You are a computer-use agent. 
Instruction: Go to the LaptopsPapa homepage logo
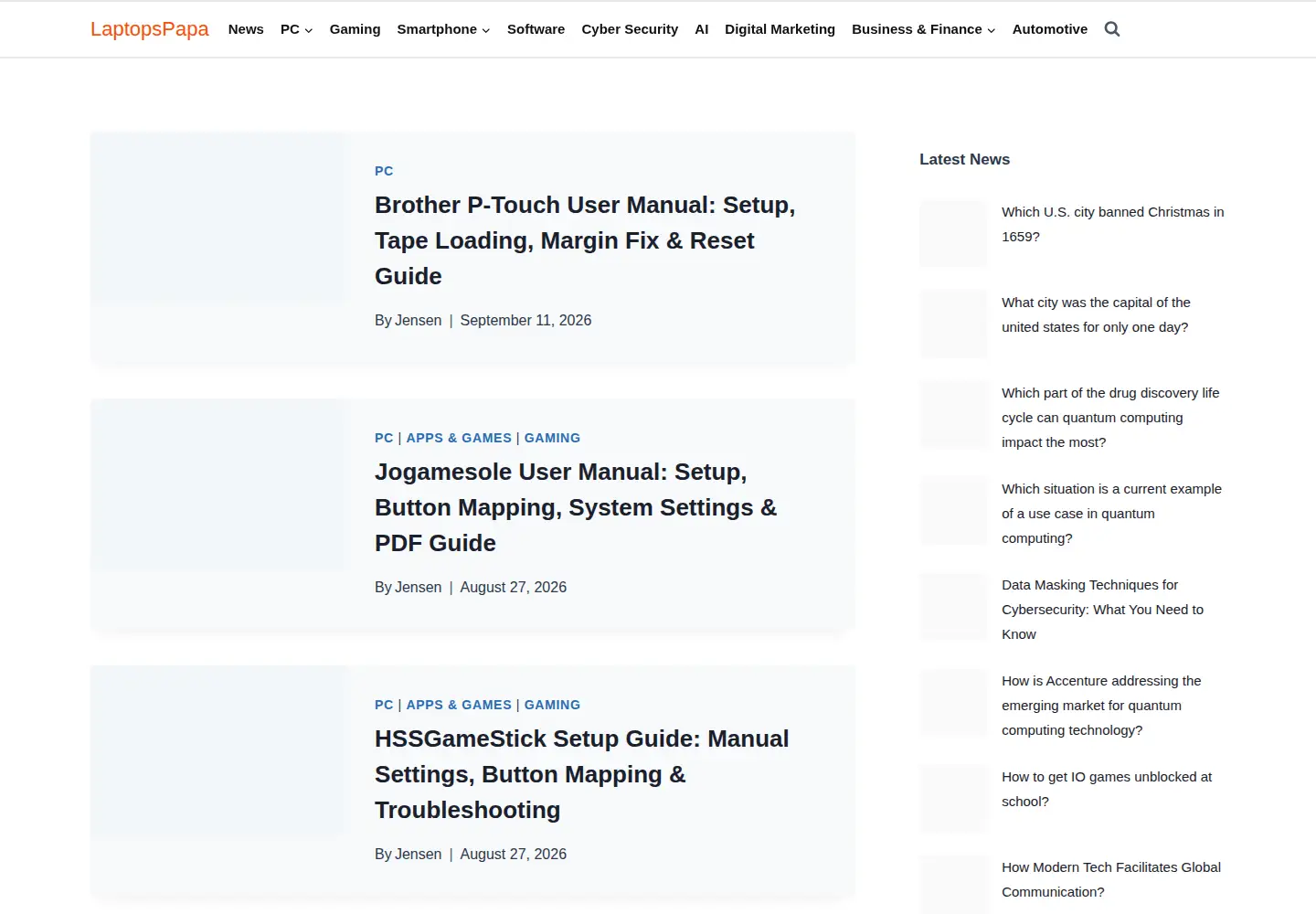[150, 29]
